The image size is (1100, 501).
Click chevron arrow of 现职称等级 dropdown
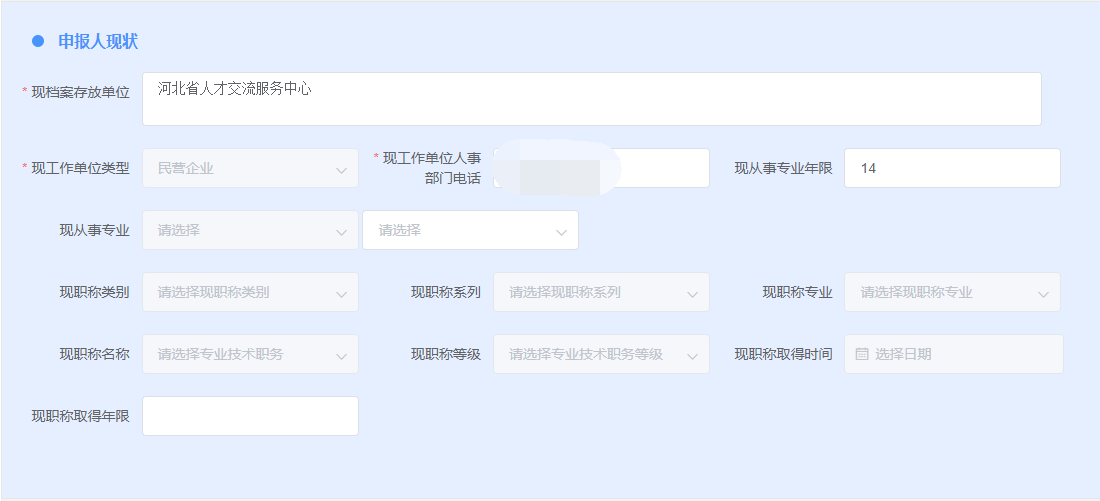692,355
